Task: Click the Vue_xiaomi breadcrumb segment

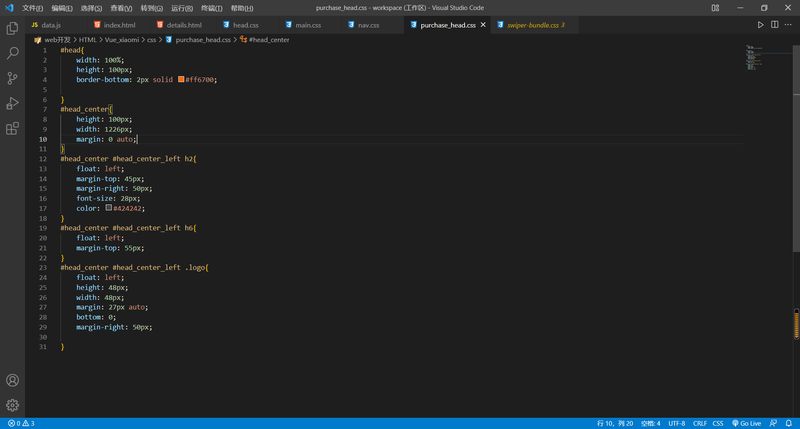Action: coord(121,40)
